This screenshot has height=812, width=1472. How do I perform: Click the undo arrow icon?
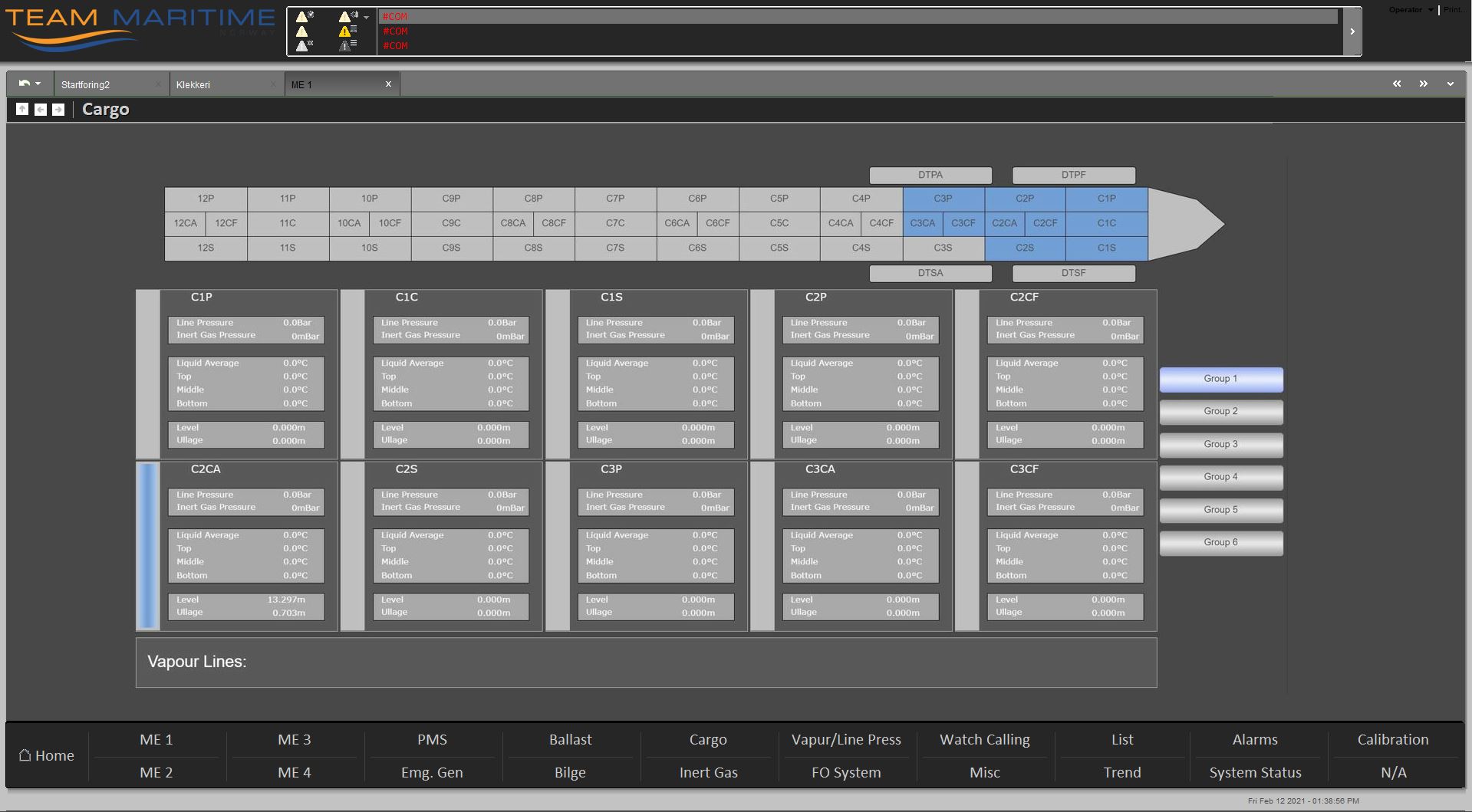[x=23, y=83]
